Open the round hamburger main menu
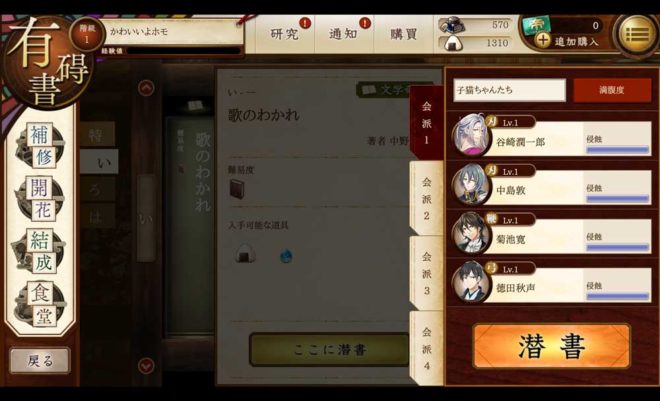The width and height of the screenshot is (660, 401). (637, 35)
